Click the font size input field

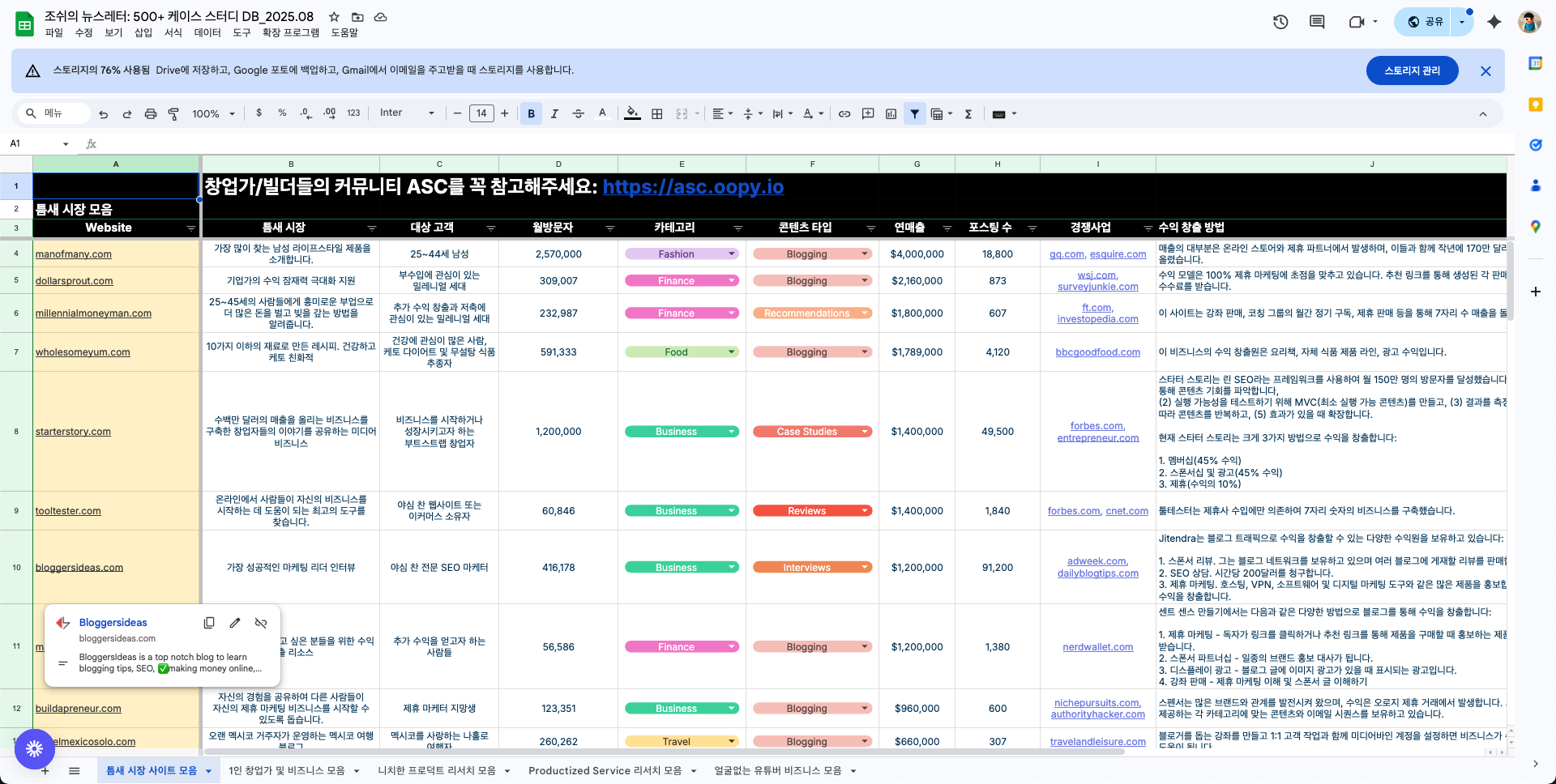coord(481,113)
